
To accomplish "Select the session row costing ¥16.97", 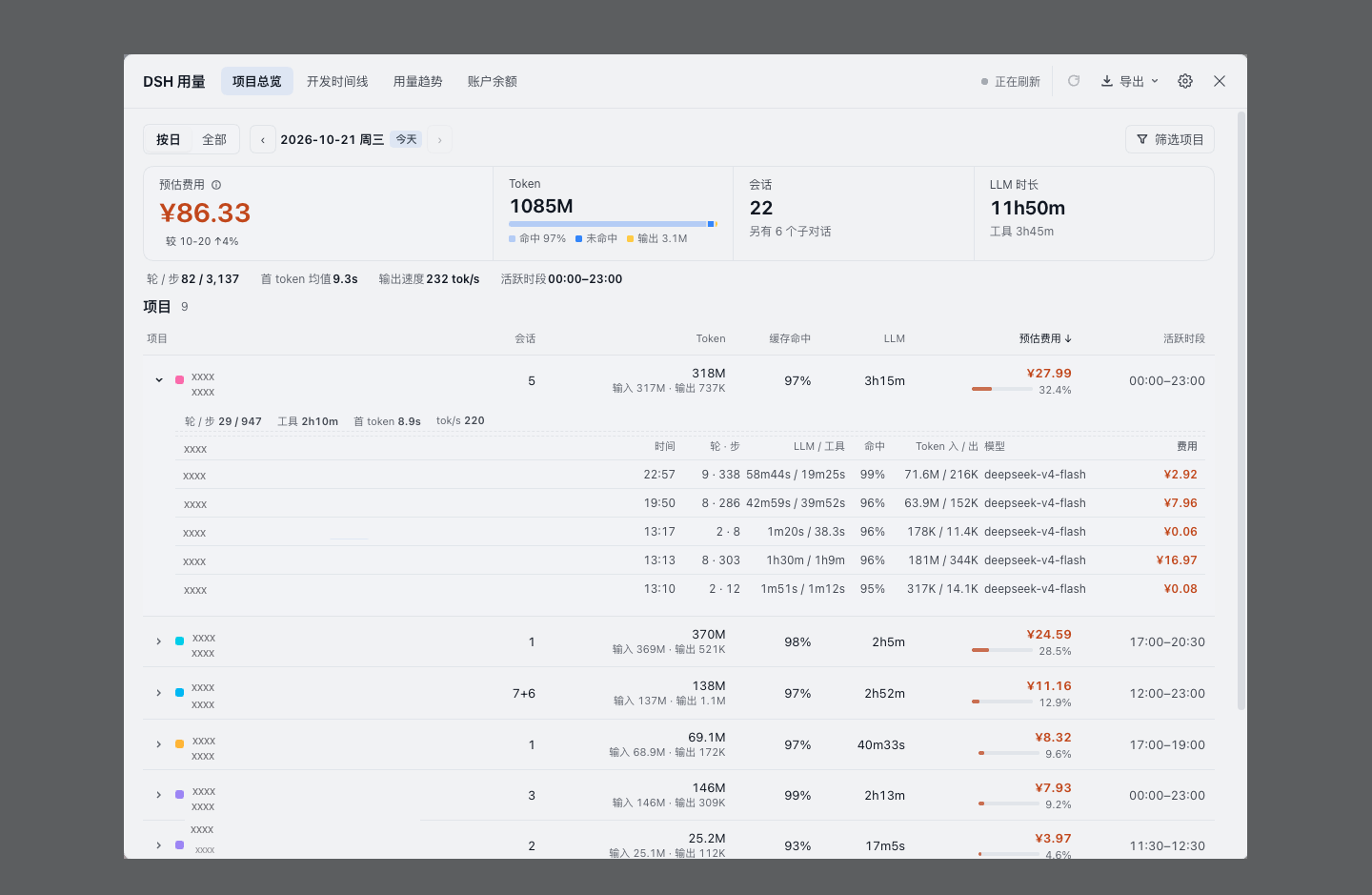I will 690,560.
